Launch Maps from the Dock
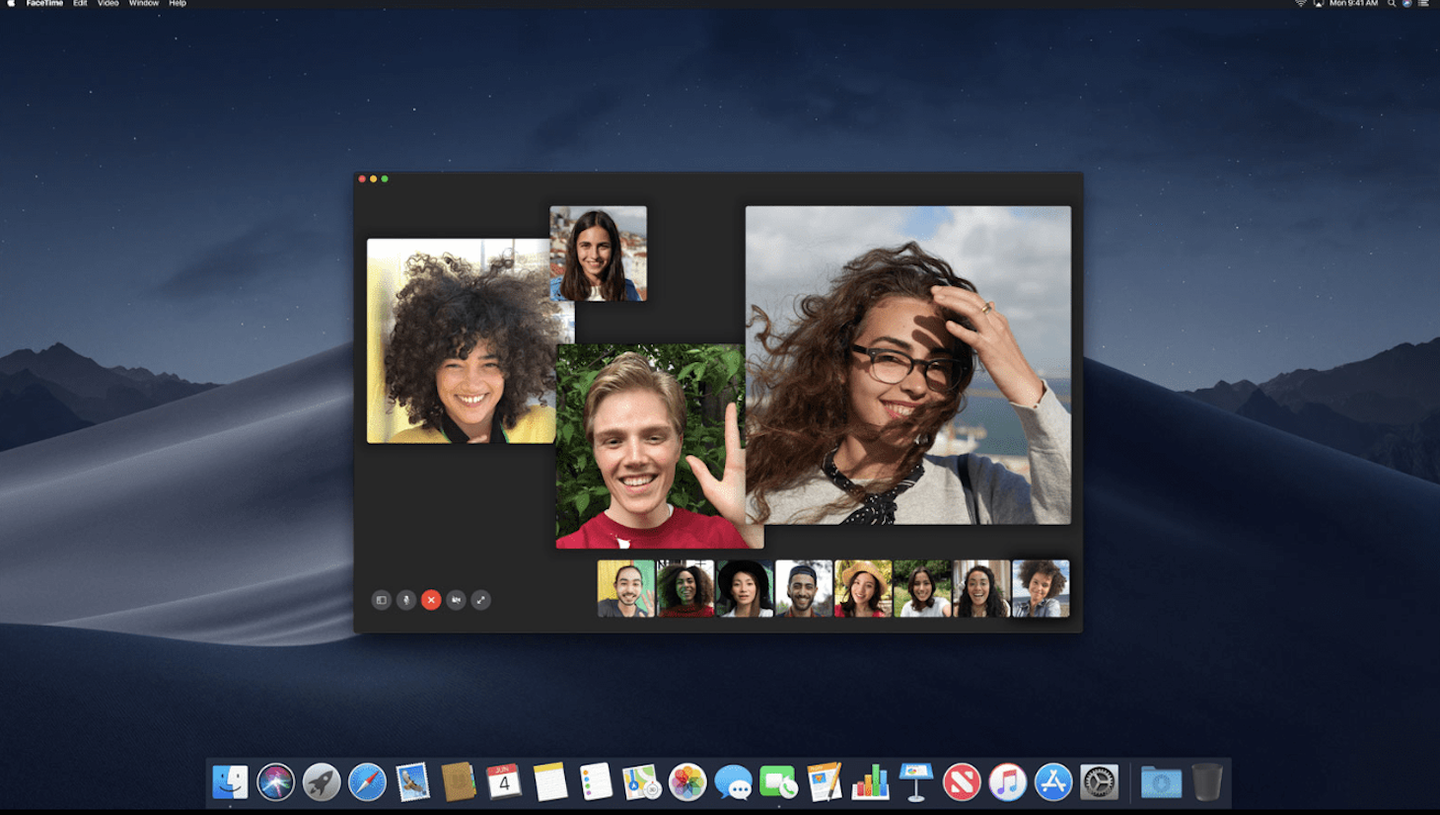The height and width of the screenshot is (815, 1440). tap(641, 782)
